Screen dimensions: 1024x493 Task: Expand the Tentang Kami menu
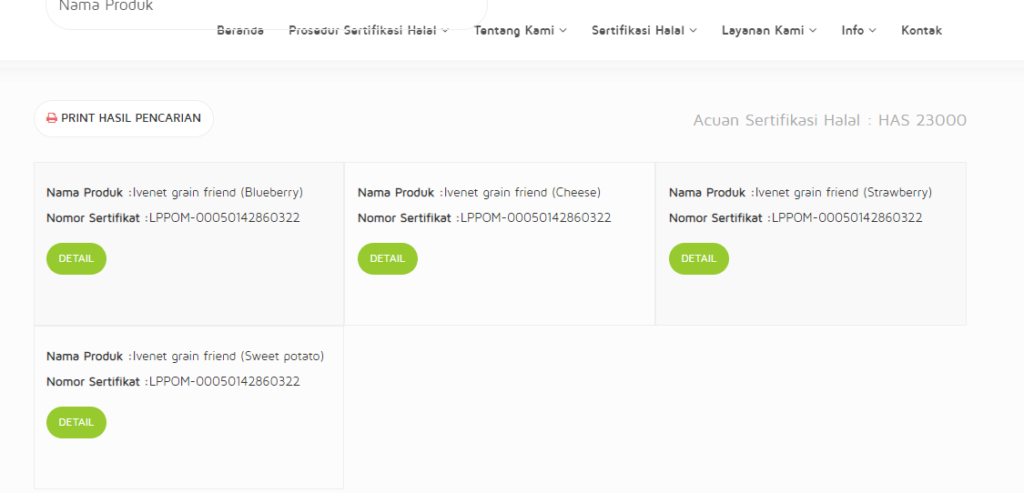coord(520,30)
